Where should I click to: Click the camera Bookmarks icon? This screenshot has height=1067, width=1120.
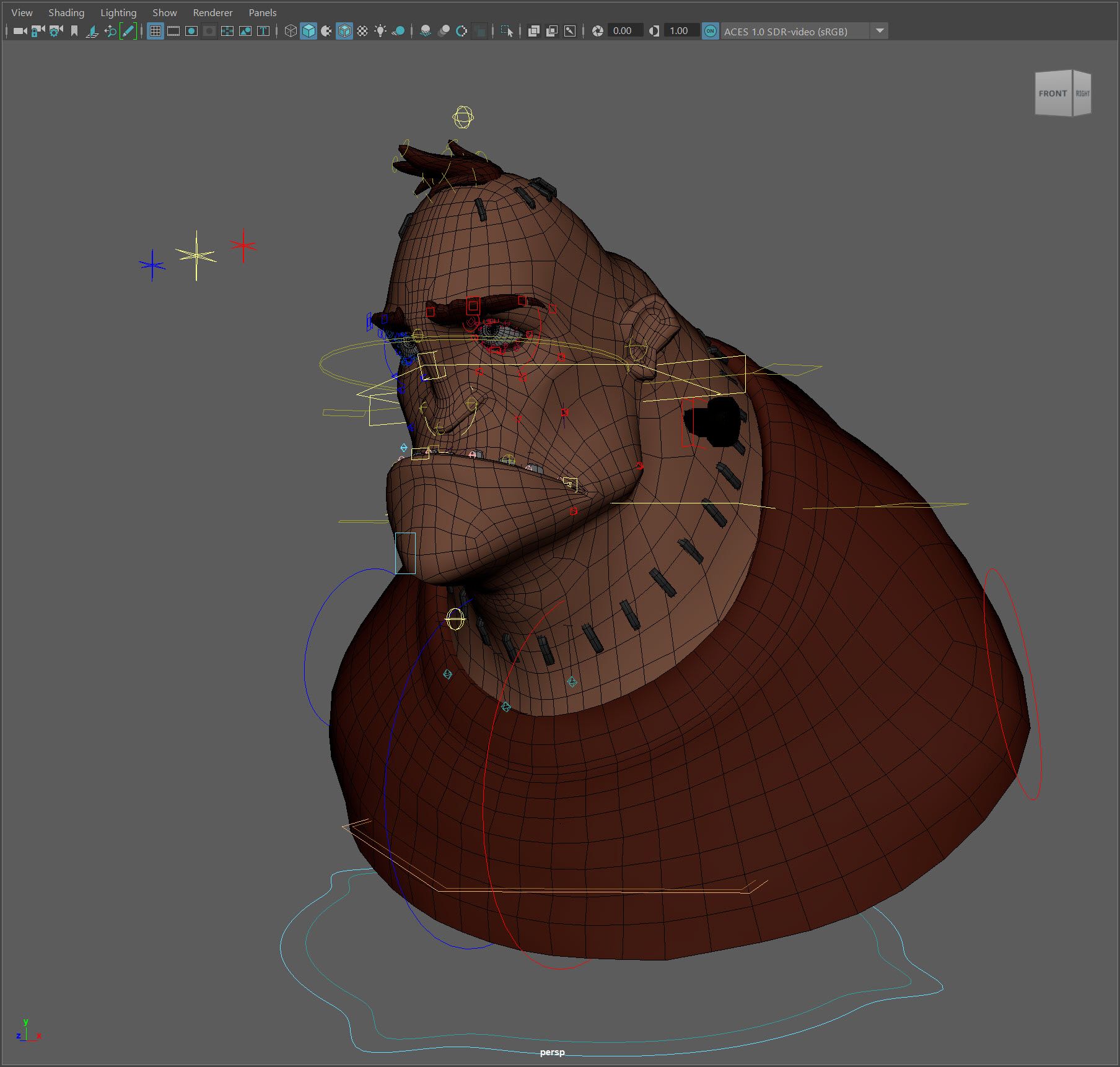pos(74,31)
